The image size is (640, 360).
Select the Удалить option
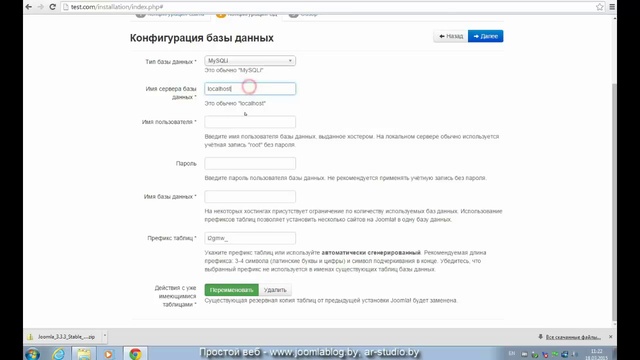(x=275, y=290)
